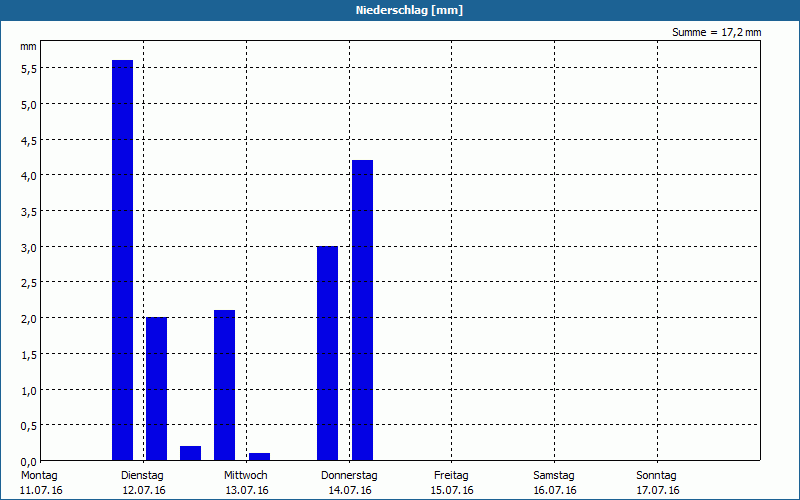Click the date 11.07.16

click(41, 491)
